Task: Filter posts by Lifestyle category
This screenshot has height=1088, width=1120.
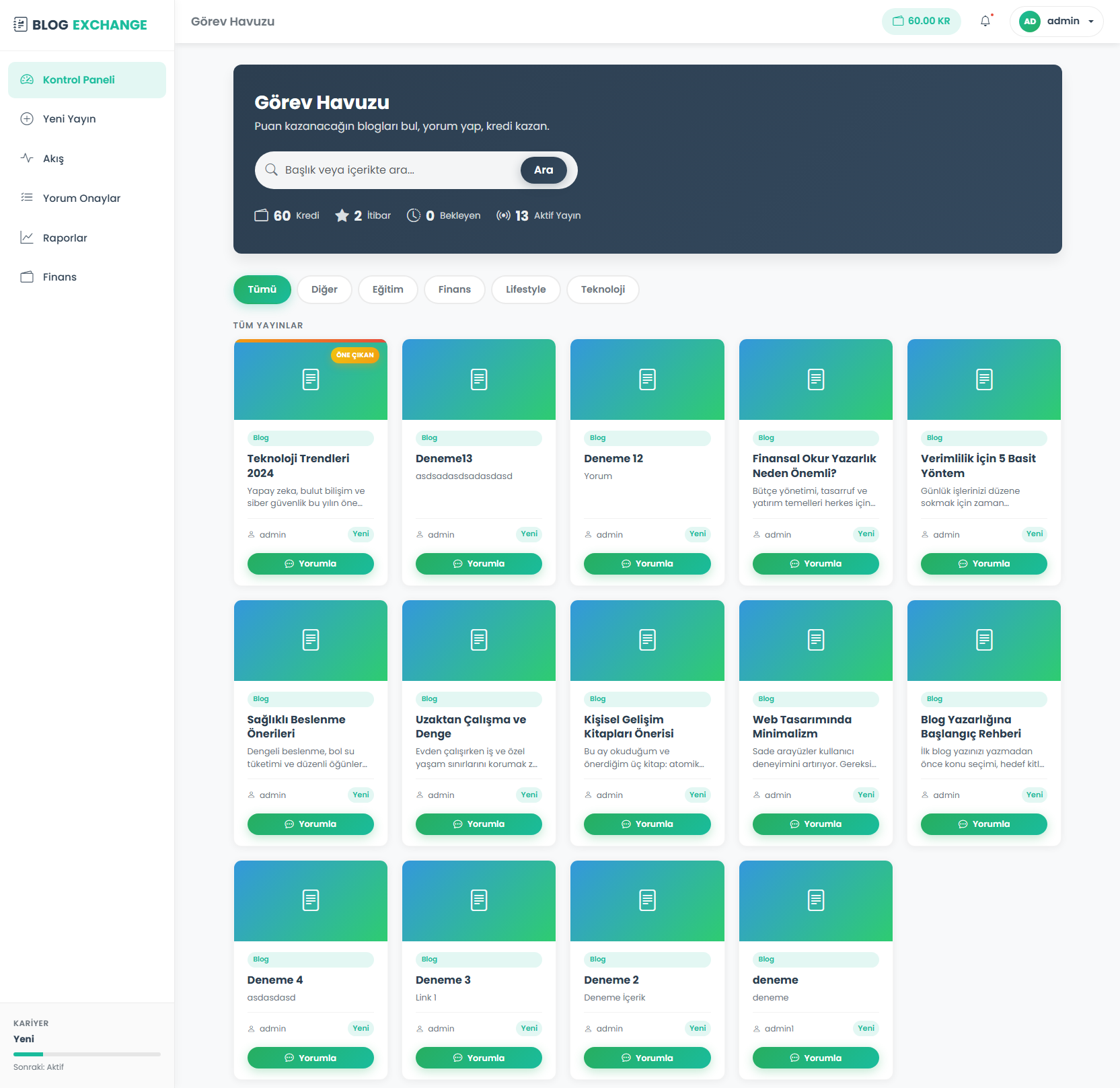Action: point(525,289)
